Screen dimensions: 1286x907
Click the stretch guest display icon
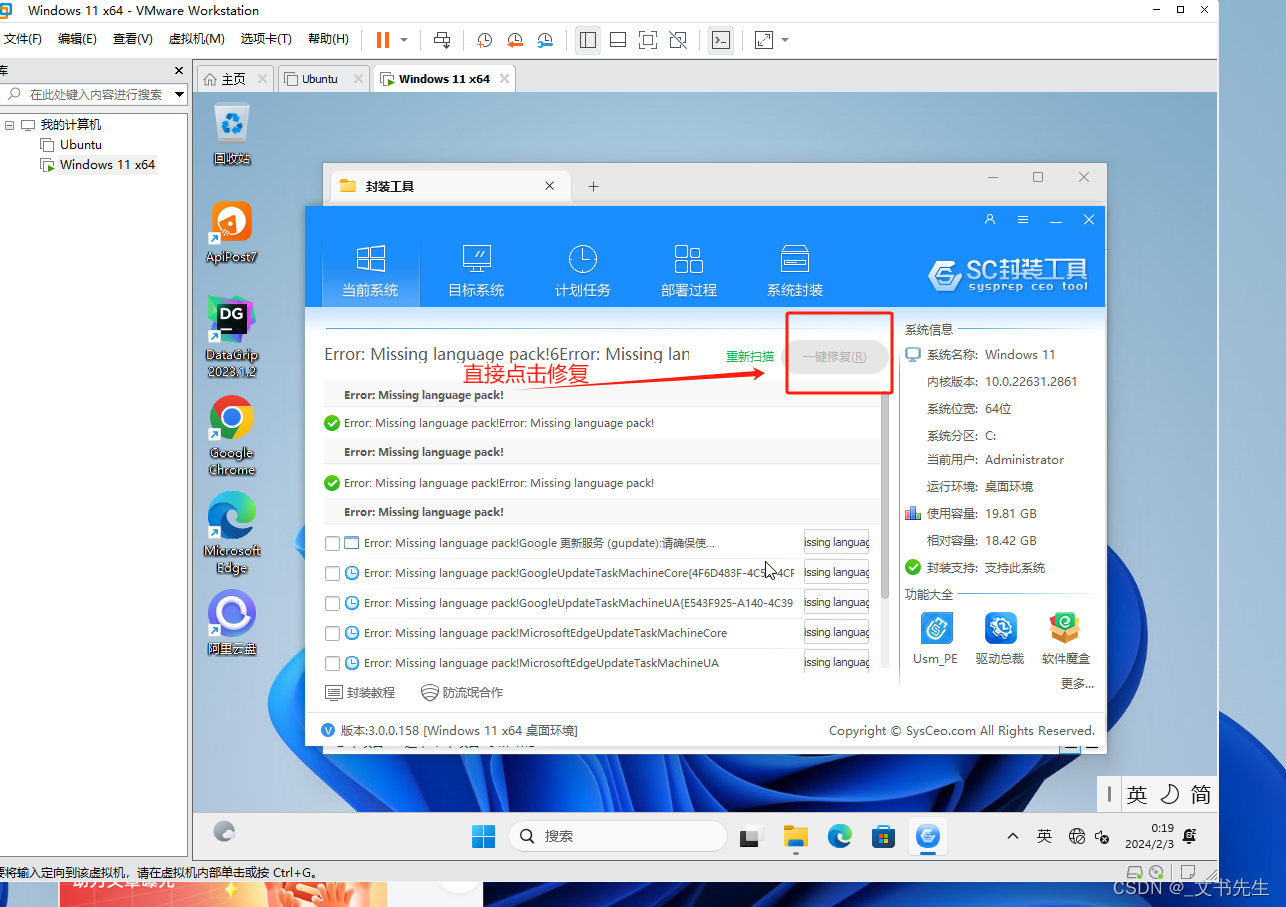click(x=764, y=40)
